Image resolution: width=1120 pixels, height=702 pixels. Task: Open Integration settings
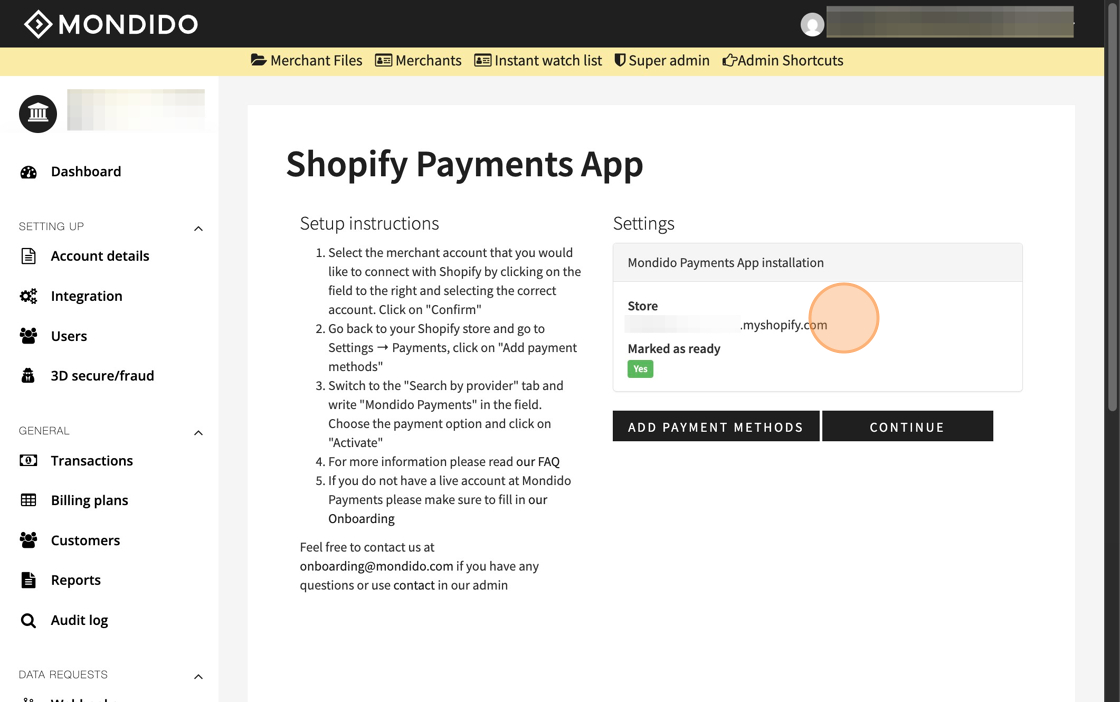(x=86, y=296)
